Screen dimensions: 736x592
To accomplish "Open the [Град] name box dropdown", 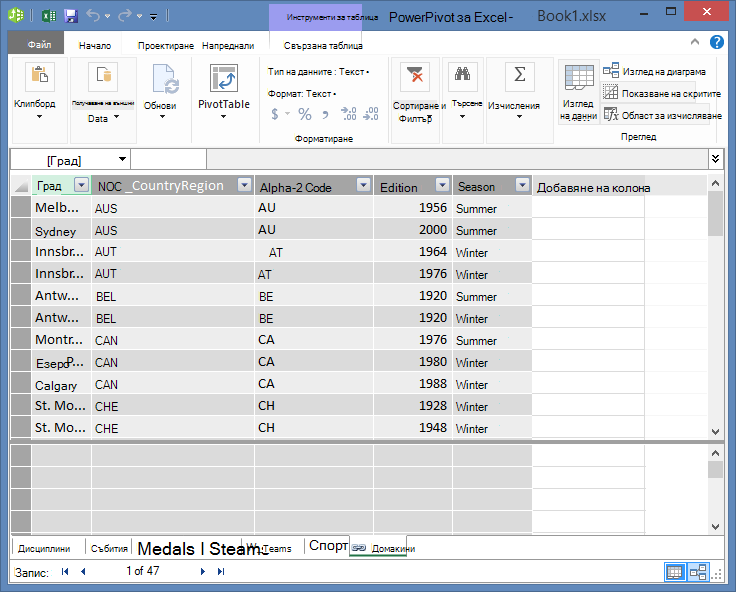I will tap(123, 159).
